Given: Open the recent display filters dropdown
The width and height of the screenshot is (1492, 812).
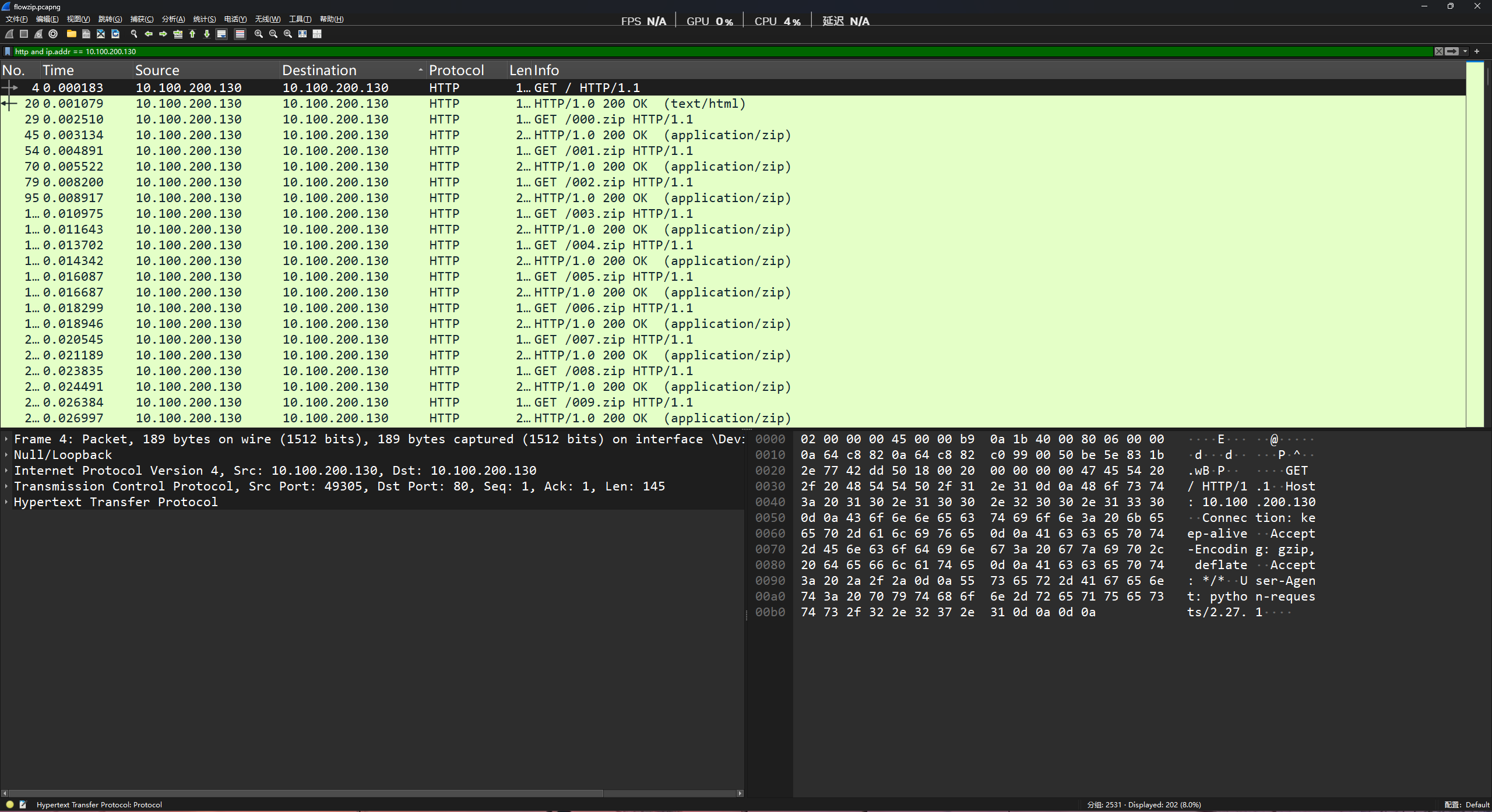Looking at the screenshot, I should (x=1465, y=51).
